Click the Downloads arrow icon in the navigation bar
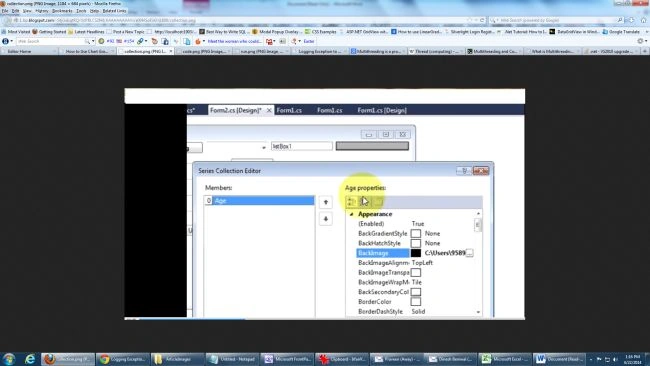Viewport: 650px width, 366px height. pos(631,20)
